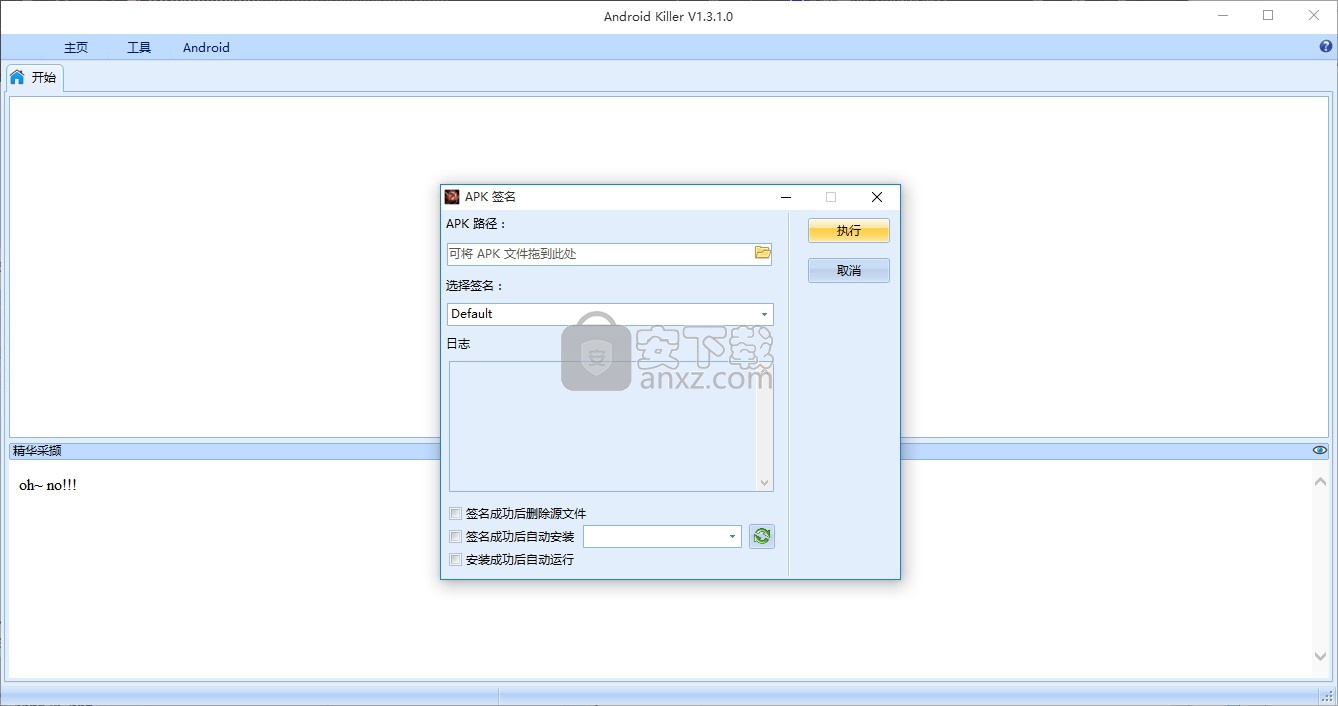The image size is (1338, 706).
Task: Click the log box scroll down arrow
Action: tap(765, 483)
